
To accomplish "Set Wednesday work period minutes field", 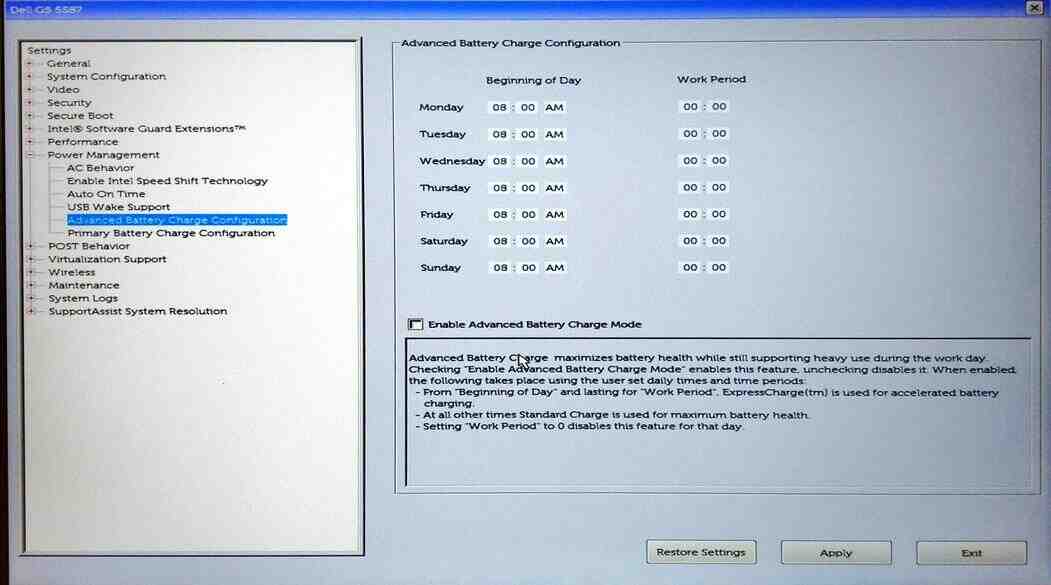I will point(719,160).
